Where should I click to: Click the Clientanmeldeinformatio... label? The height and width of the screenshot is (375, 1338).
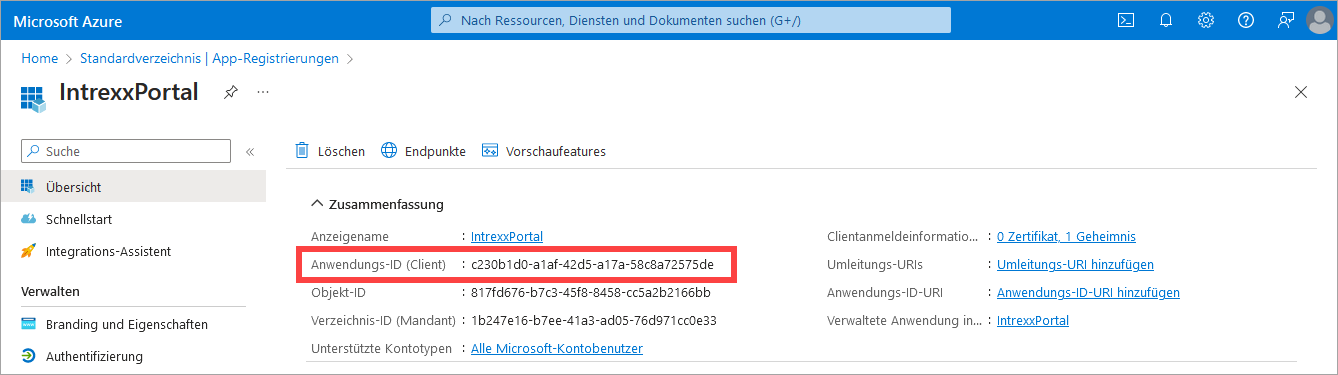(x=902, y=237)
